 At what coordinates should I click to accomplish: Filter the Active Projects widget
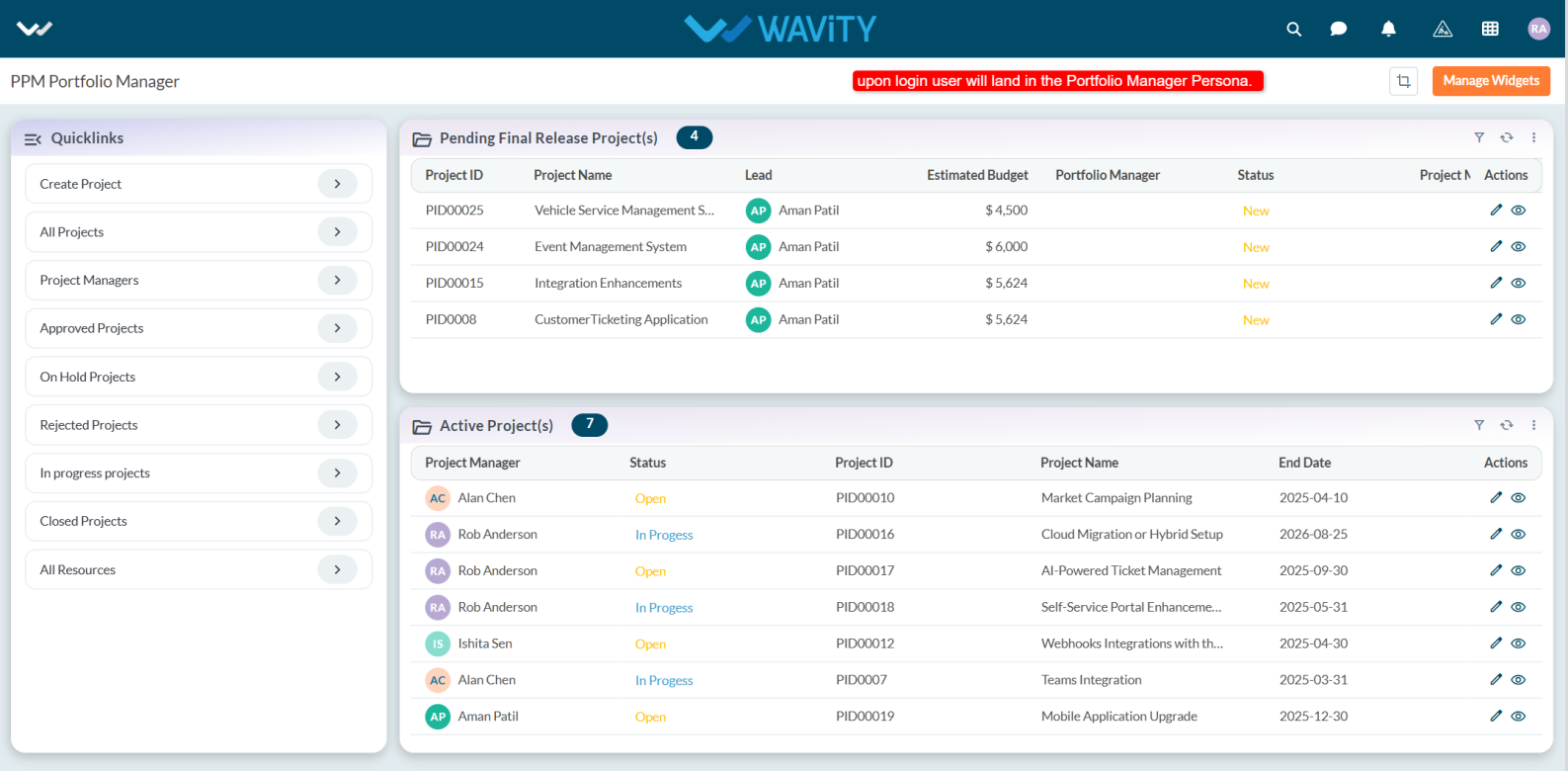pyautogui.click(x=1479, y=425)
